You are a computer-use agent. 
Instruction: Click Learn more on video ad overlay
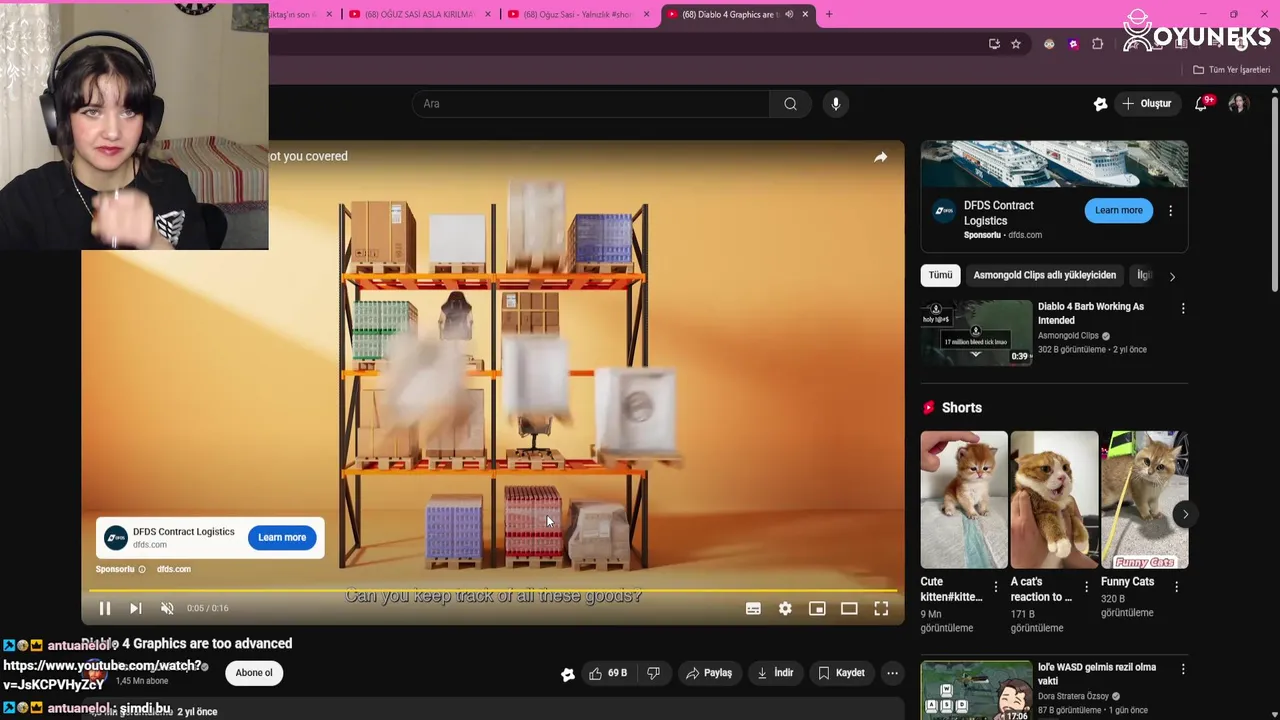pos(282,537)
